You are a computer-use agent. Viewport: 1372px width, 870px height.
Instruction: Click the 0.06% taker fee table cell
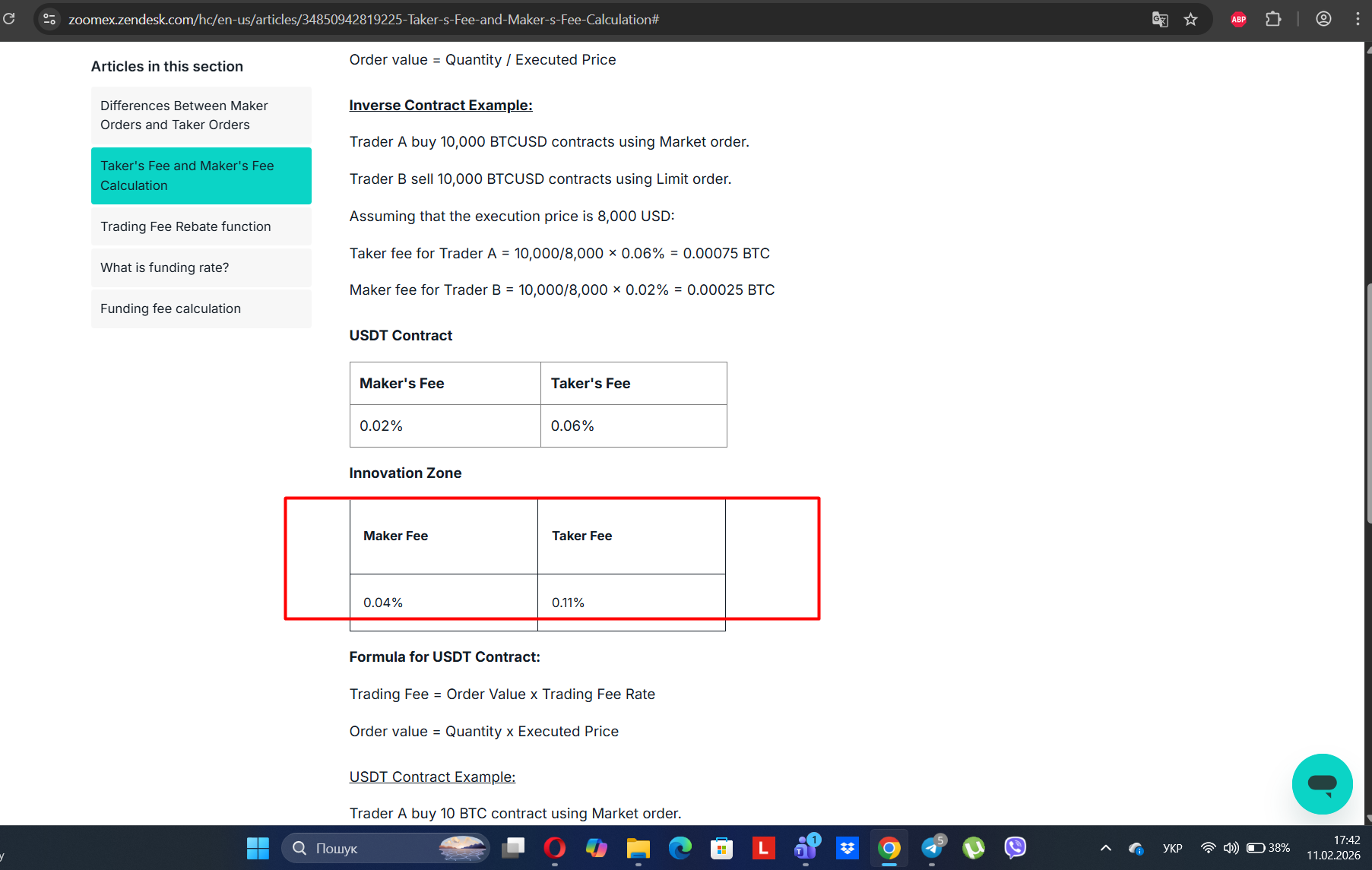[x=634, y=426]
